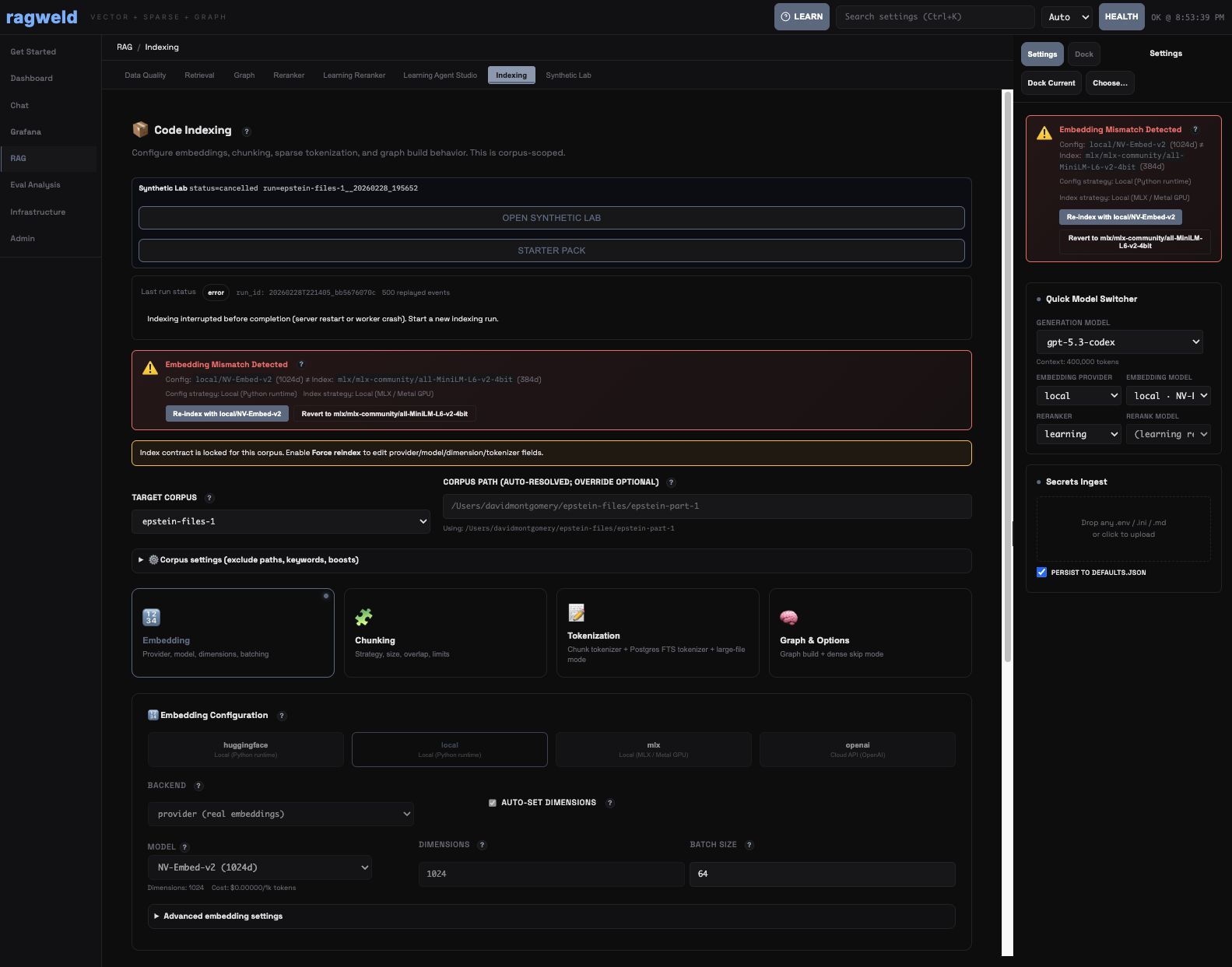Select the mlx embedding provider option
Viewport: 1232px width, 967px height.
(653, 749)
